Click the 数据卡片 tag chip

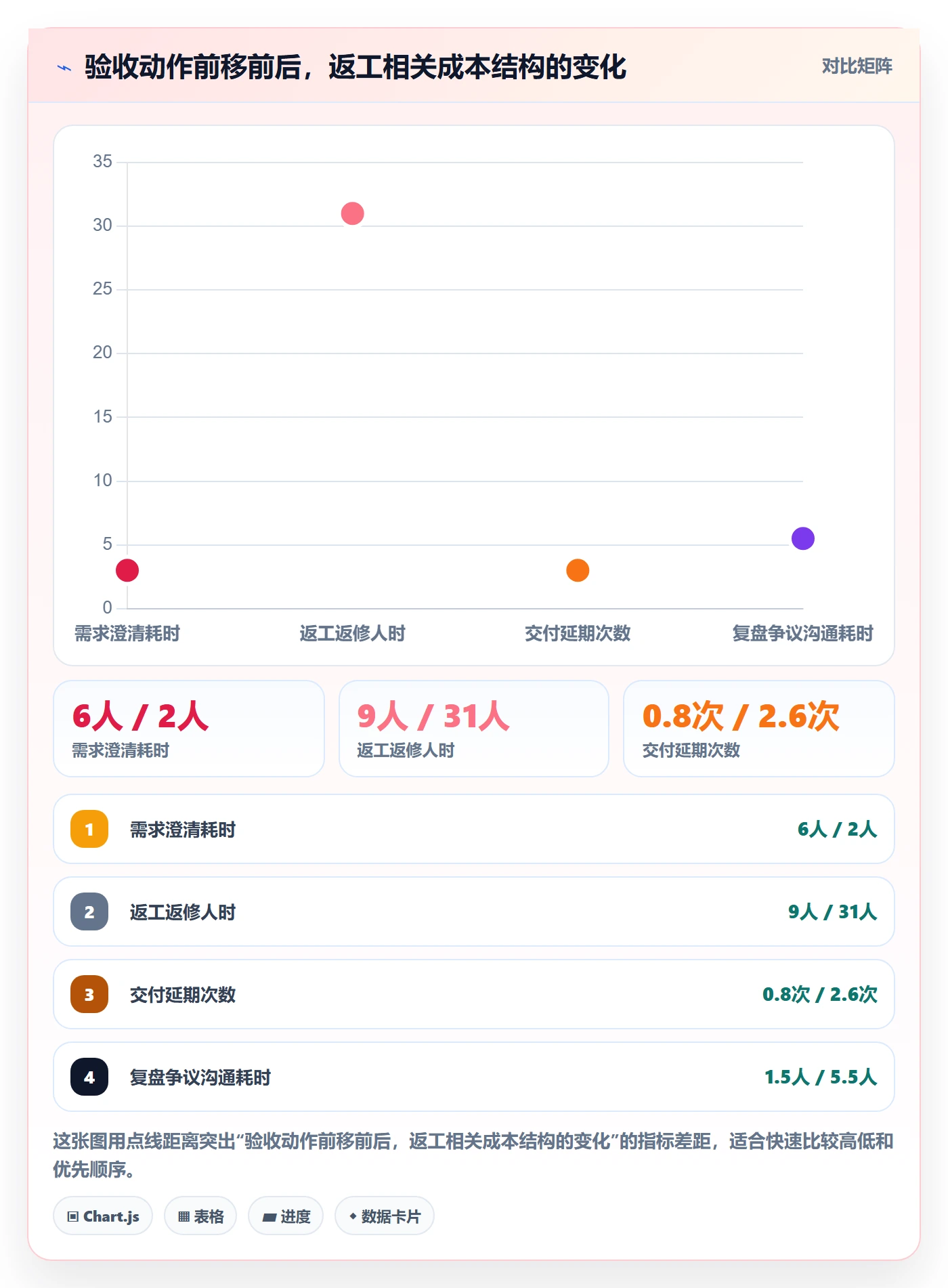(385, 1216)
